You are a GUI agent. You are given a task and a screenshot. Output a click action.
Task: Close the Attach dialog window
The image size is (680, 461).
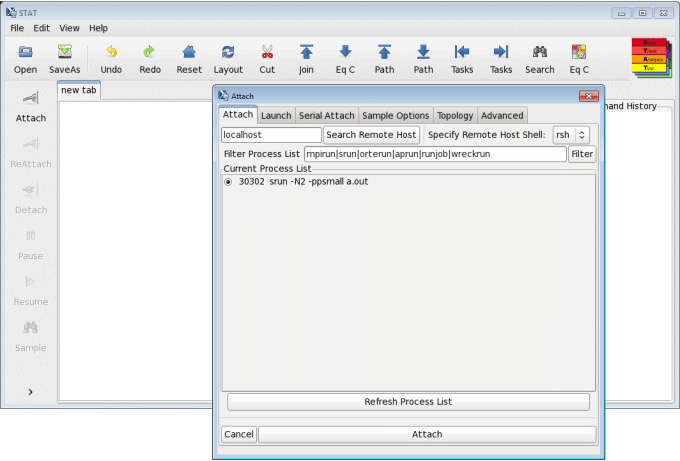[x=589, y=96]
